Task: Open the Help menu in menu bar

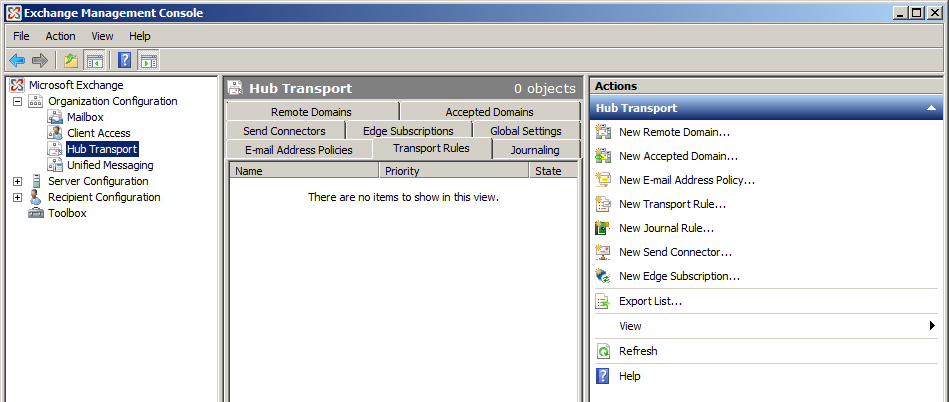Action: [x=140, y=36]
